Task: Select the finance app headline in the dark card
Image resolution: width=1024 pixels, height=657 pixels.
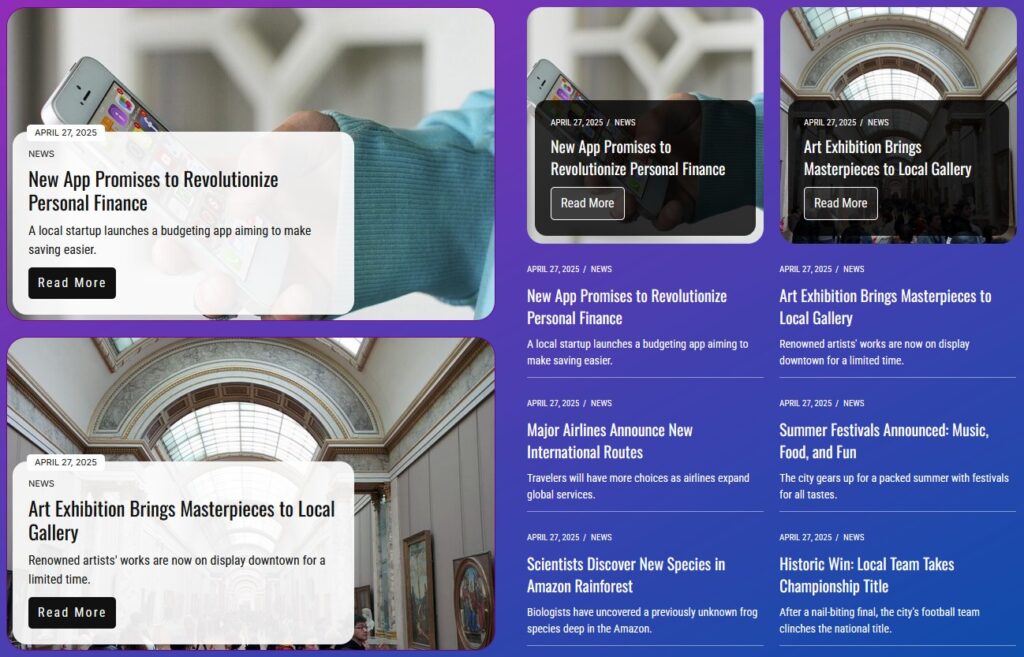Action: pyautogui.click(x=637, y=158)
